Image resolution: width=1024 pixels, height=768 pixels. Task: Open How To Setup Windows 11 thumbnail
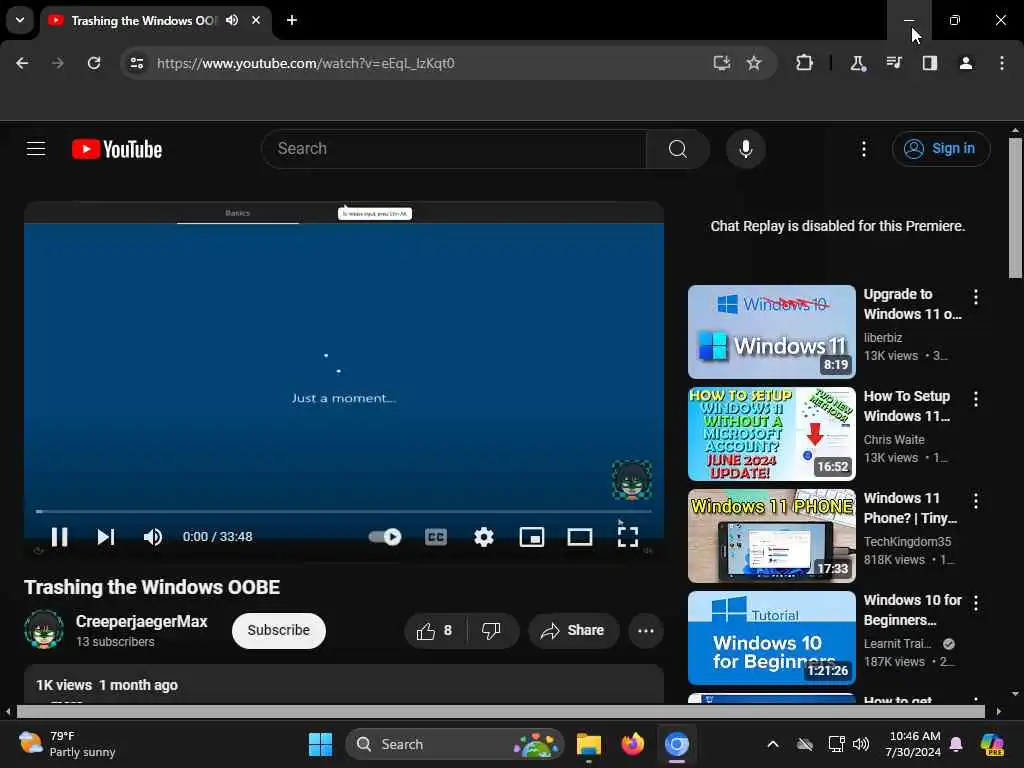coord(771,434)
